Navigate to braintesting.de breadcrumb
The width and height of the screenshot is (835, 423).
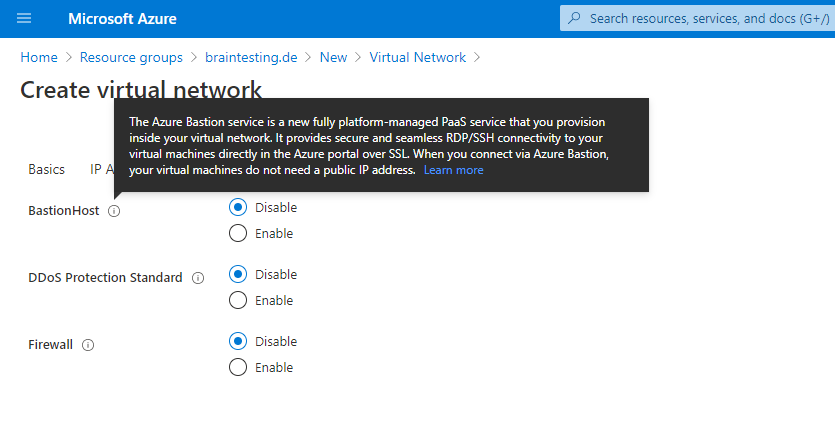(x=251, y=58)
